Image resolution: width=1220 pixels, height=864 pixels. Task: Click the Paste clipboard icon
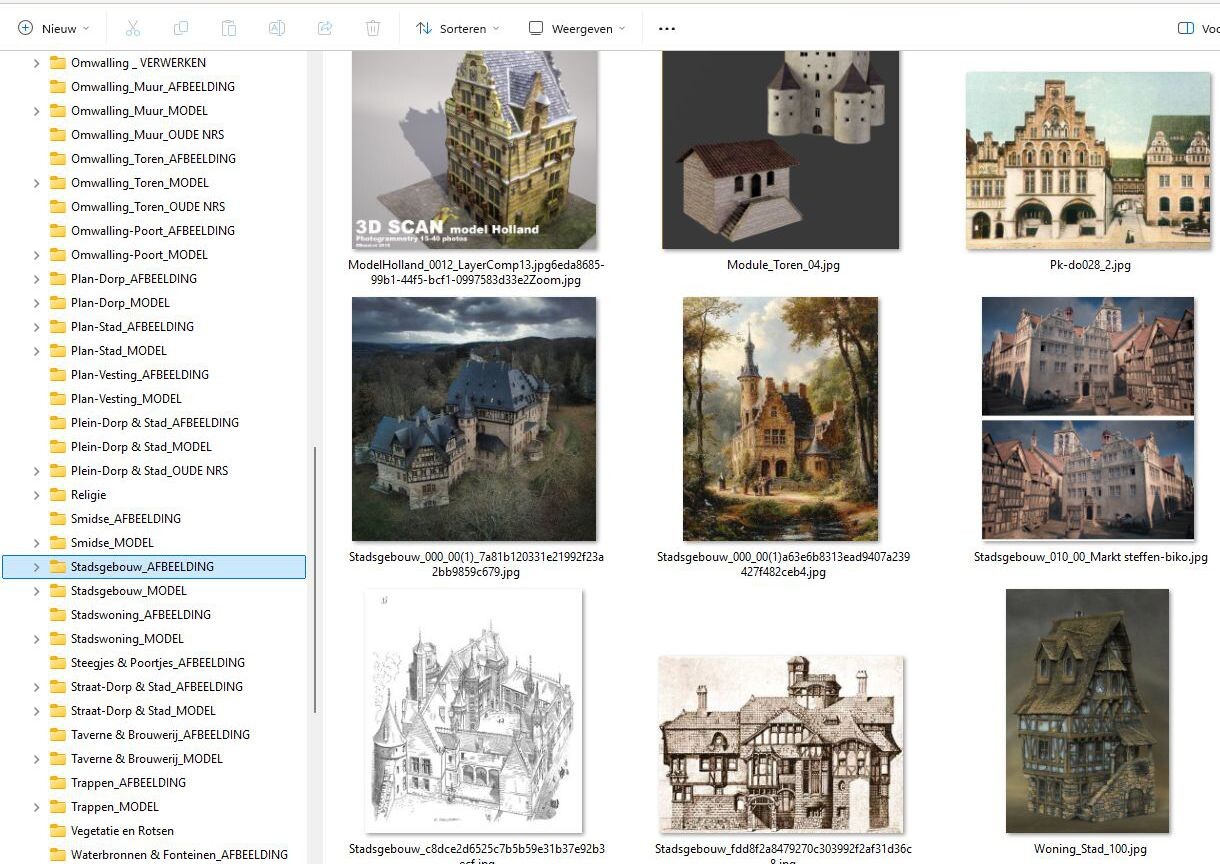click(229, 29)
